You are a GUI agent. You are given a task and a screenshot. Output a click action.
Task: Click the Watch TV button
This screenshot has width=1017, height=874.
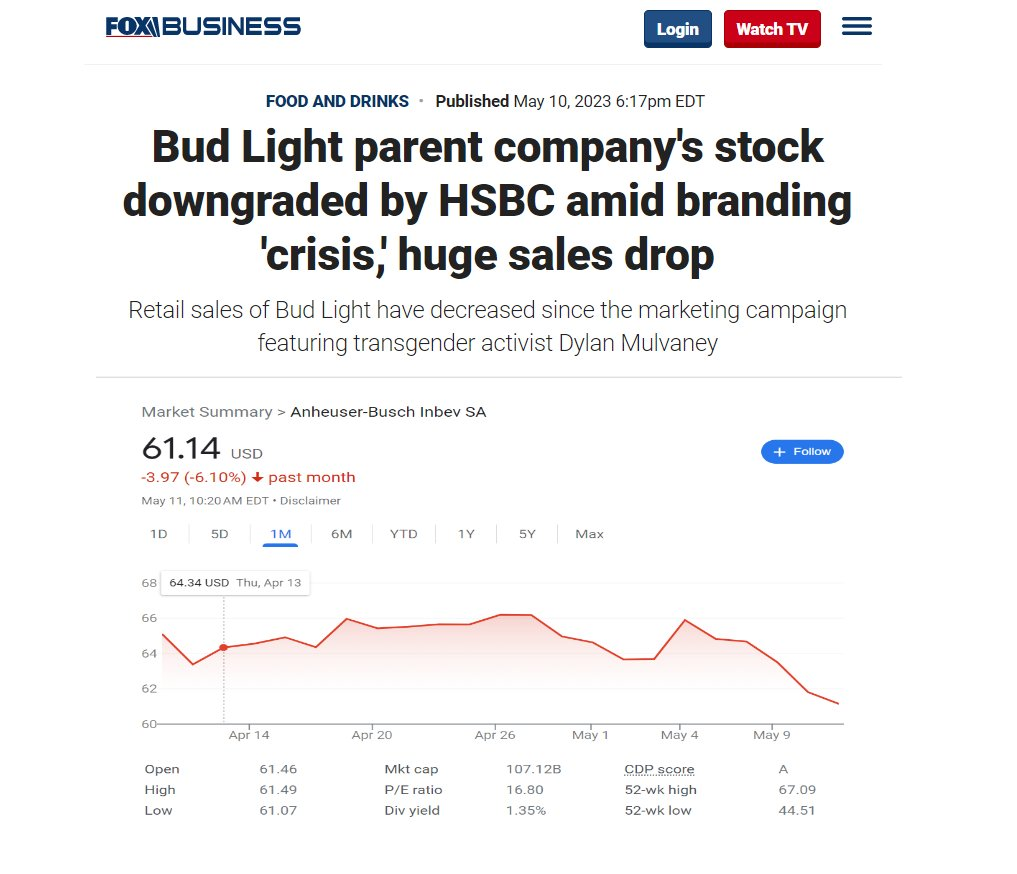(771, 29)
